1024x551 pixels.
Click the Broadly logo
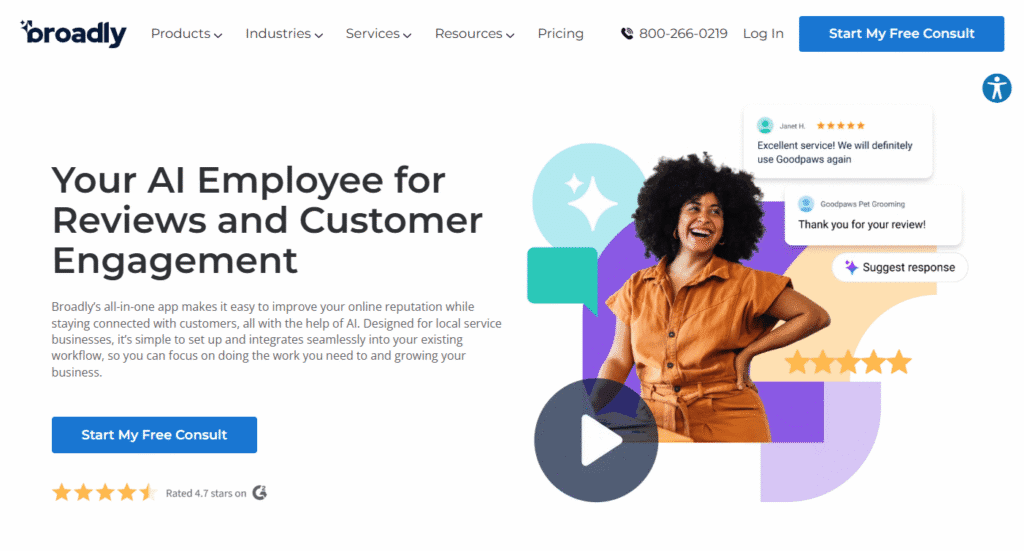(x=73, y=33)
